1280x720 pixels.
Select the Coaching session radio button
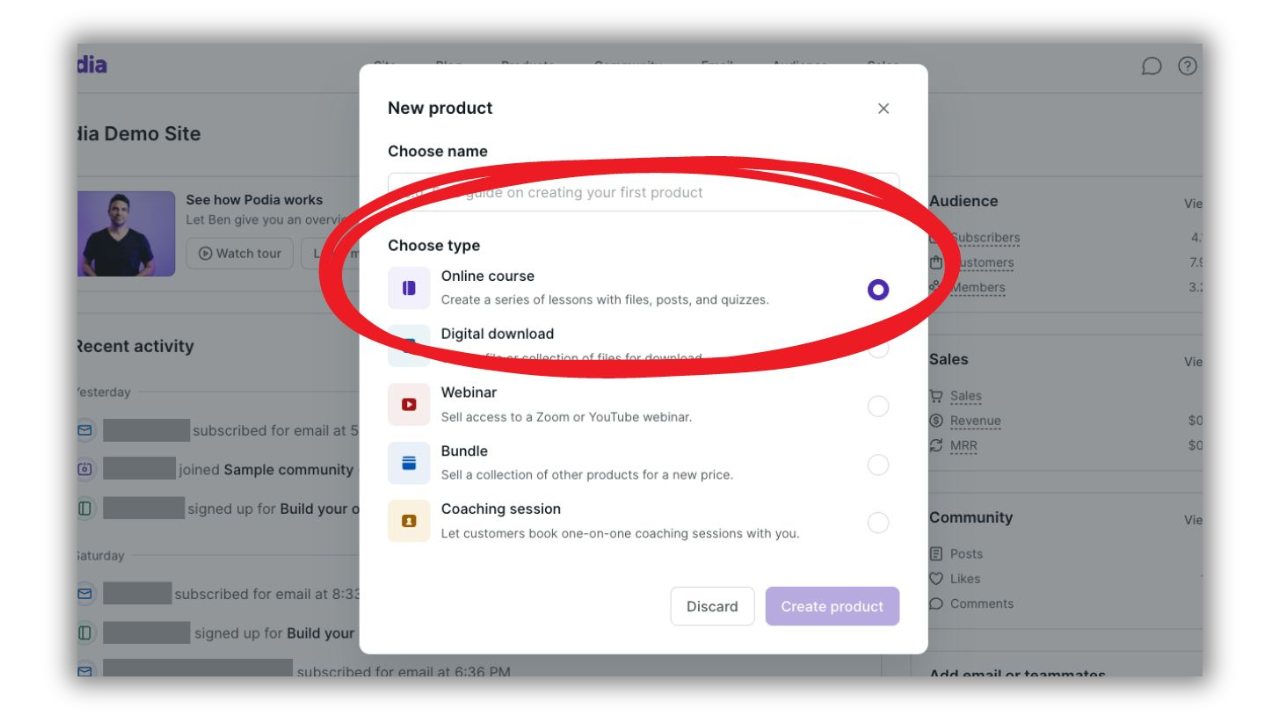point(878,523)
